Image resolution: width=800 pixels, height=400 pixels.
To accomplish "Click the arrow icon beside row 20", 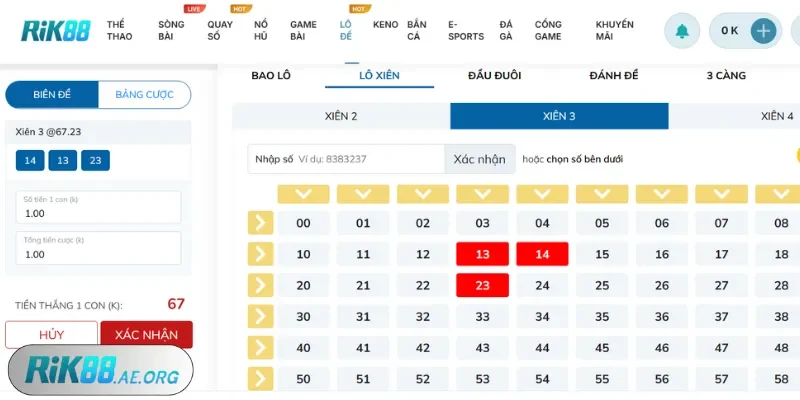I will pos(259,285).
